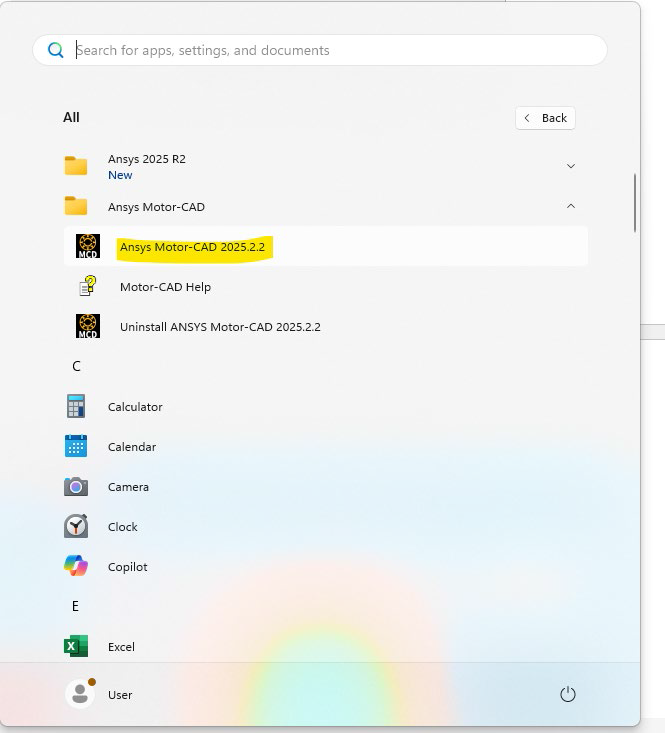This screenshot has width=665, height=733.
Task: Open the Calendar app icon
Action: 76,447
